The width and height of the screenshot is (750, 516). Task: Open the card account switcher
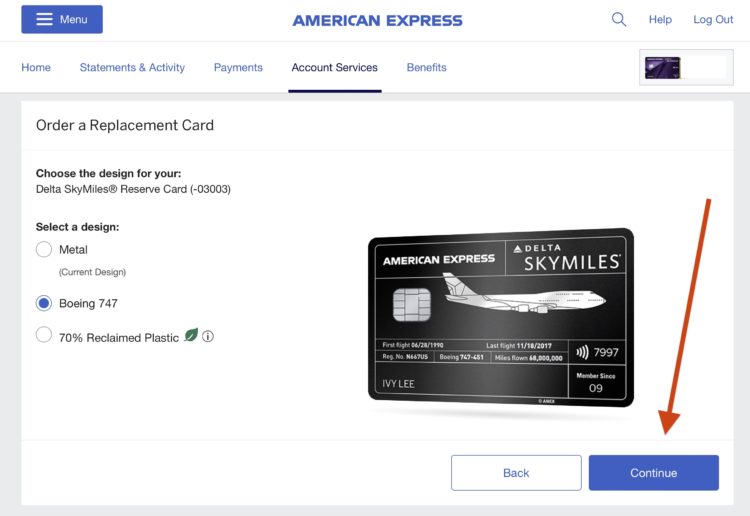pos(683,68)
